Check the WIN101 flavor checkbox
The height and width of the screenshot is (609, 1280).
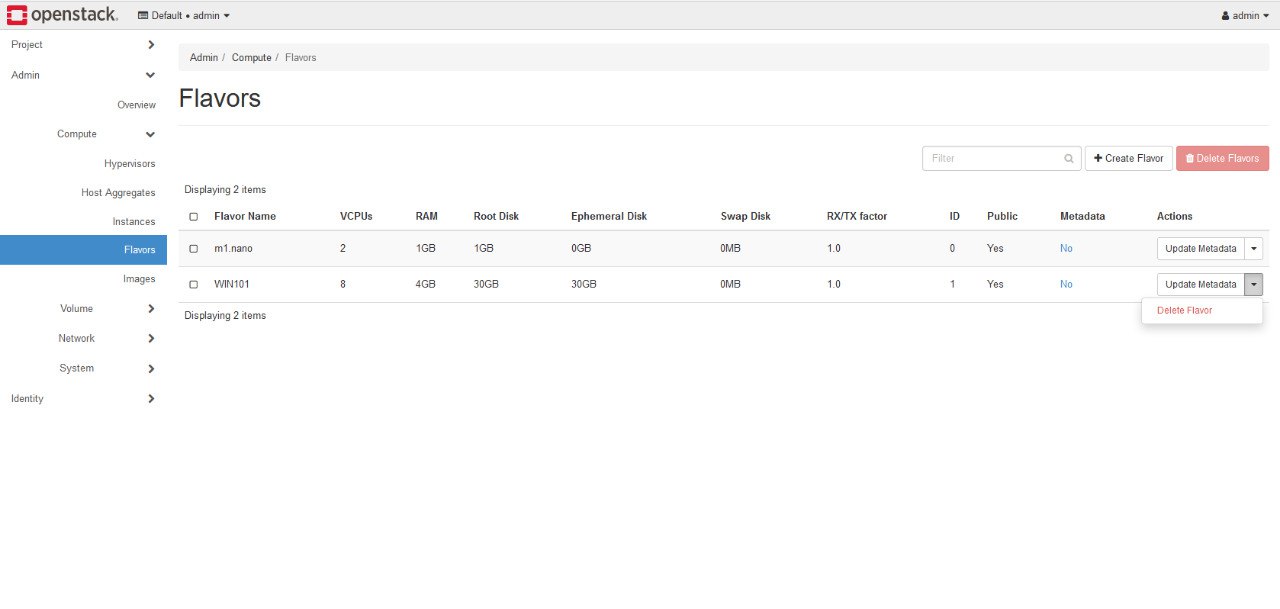pyautogui.click(x=193, y=285)
